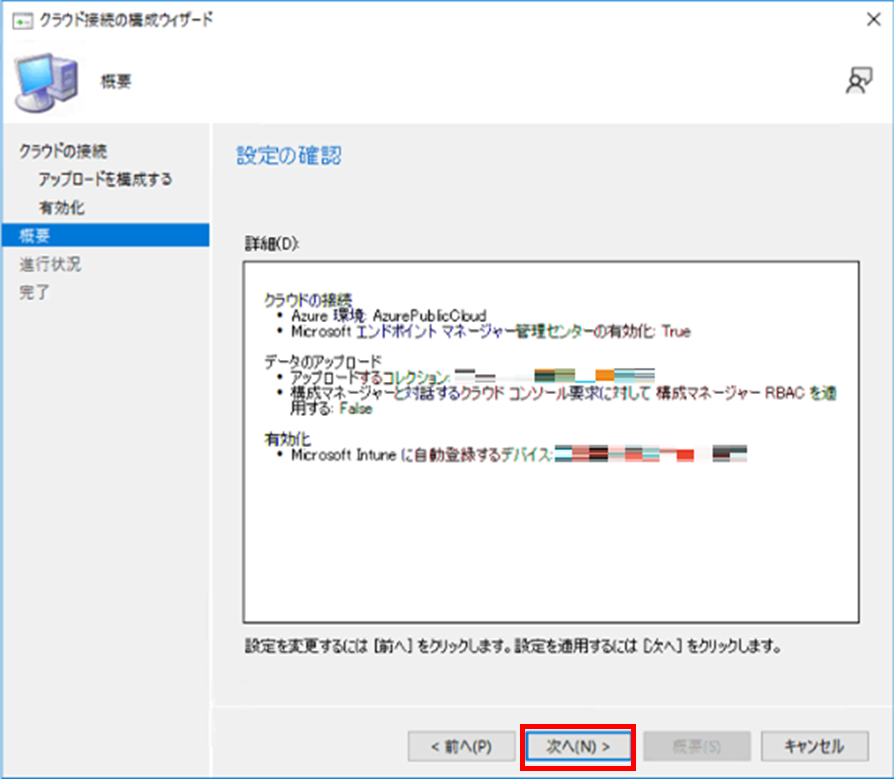
Task: Click the 設定の確認 page heading
Action: (289, 155)
